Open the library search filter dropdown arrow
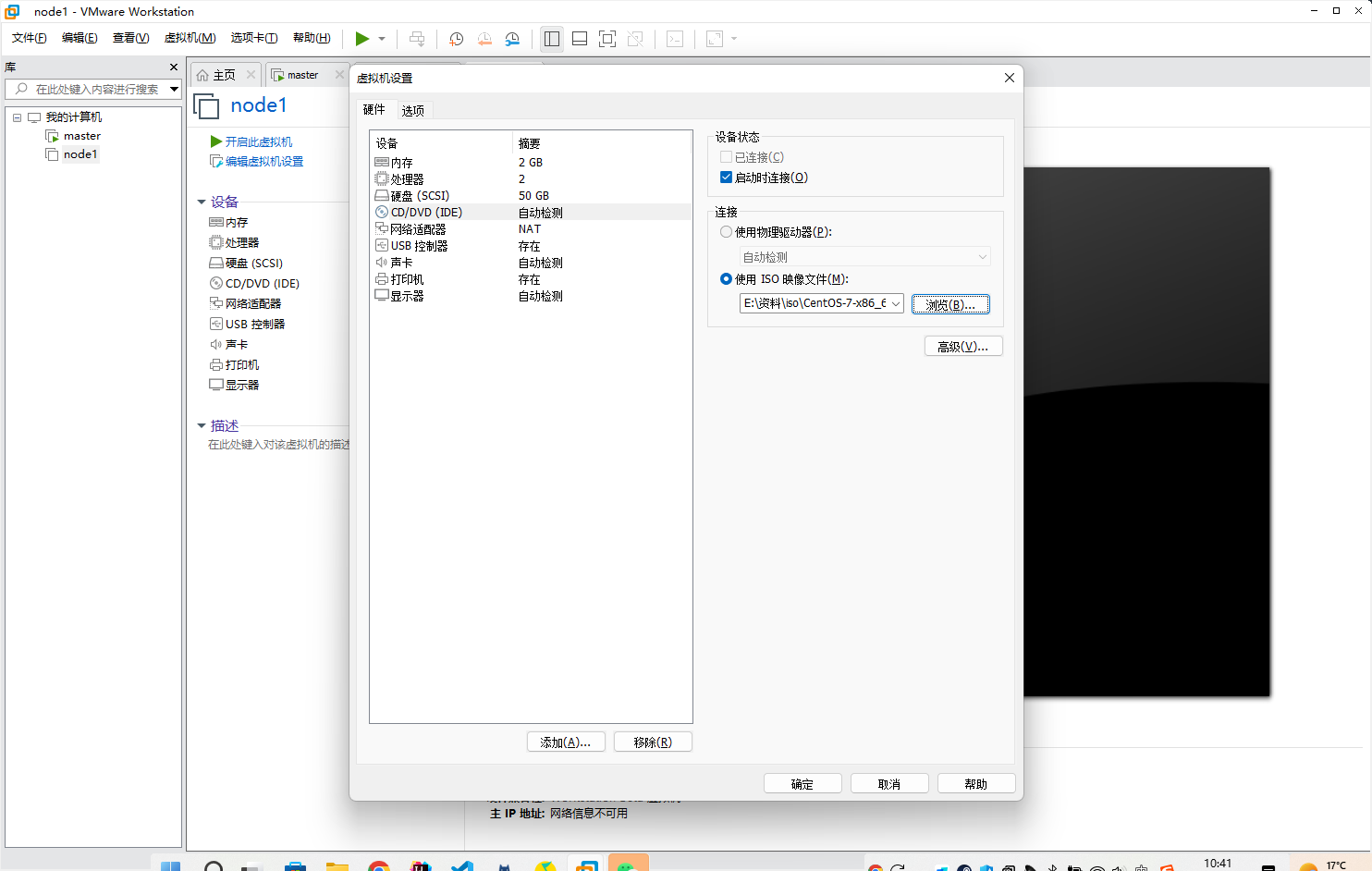The image size is (1372, 871). point(174,89)
